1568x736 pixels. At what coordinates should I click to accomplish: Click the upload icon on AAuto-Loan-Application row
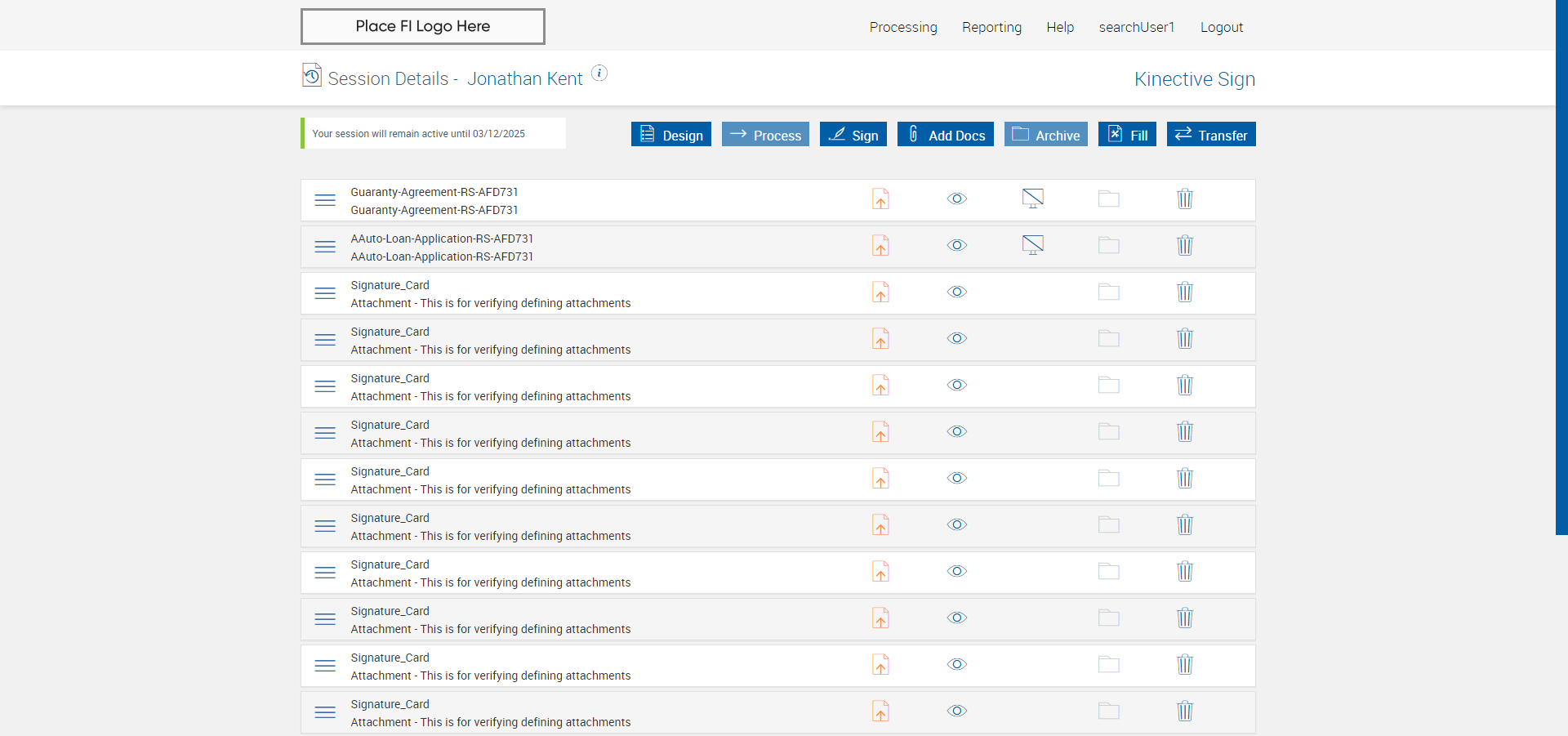pos(880,246)
